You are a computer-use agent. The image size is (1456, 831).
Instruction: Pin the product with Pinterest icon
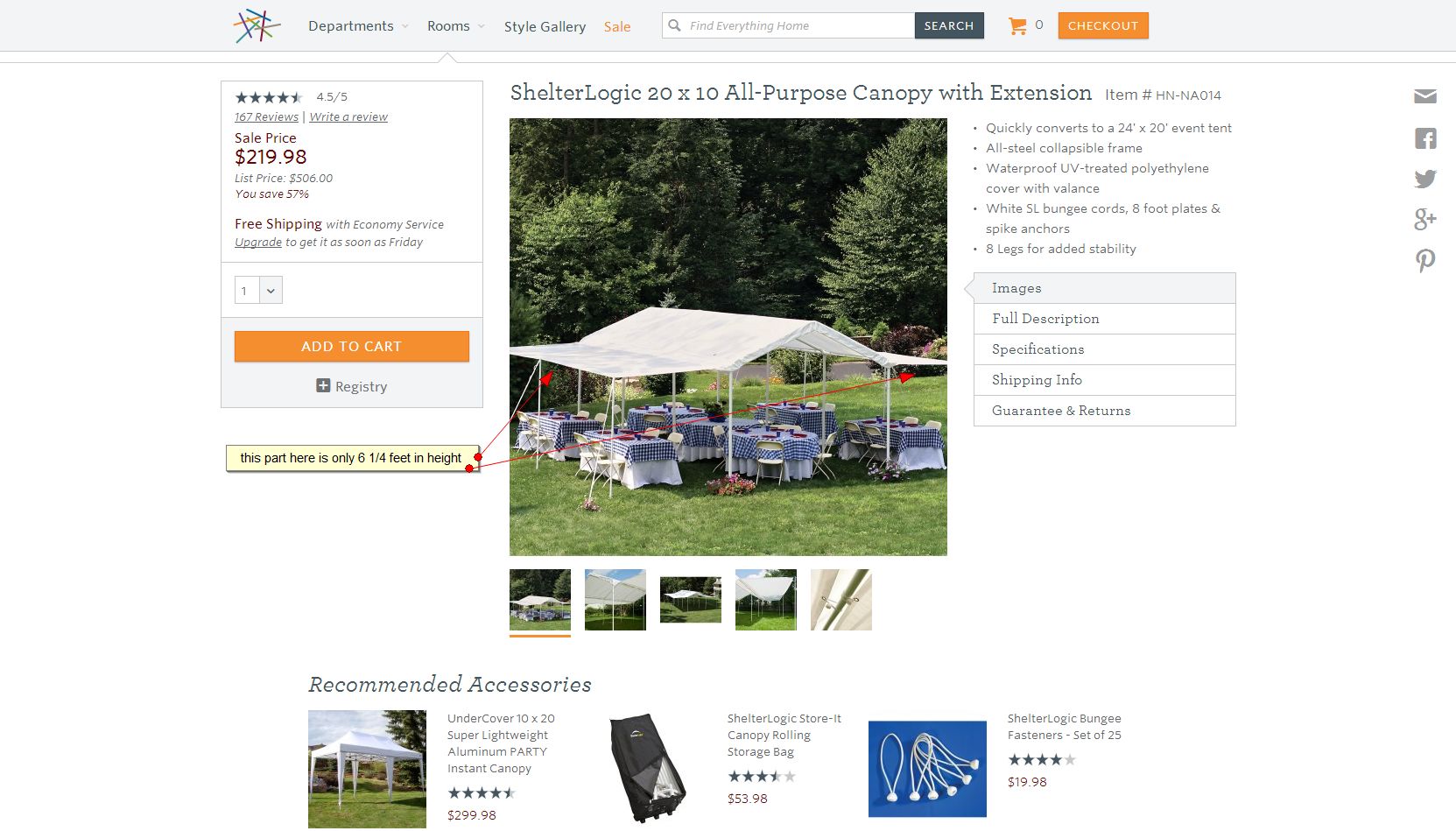1425,261
